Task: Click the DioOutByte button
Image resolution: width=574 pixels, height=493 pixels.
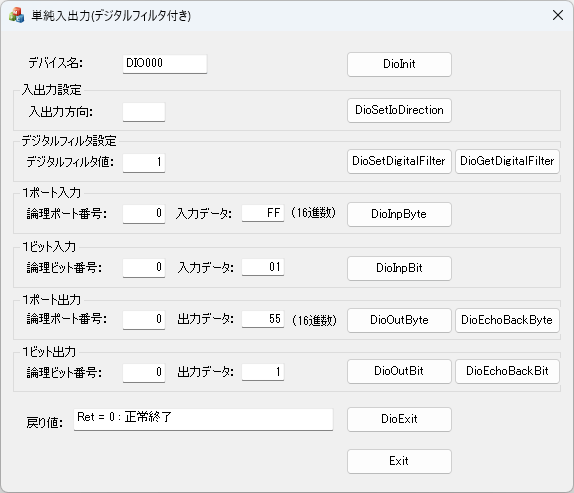Action: pyautogui.click(x=399, y=320)
